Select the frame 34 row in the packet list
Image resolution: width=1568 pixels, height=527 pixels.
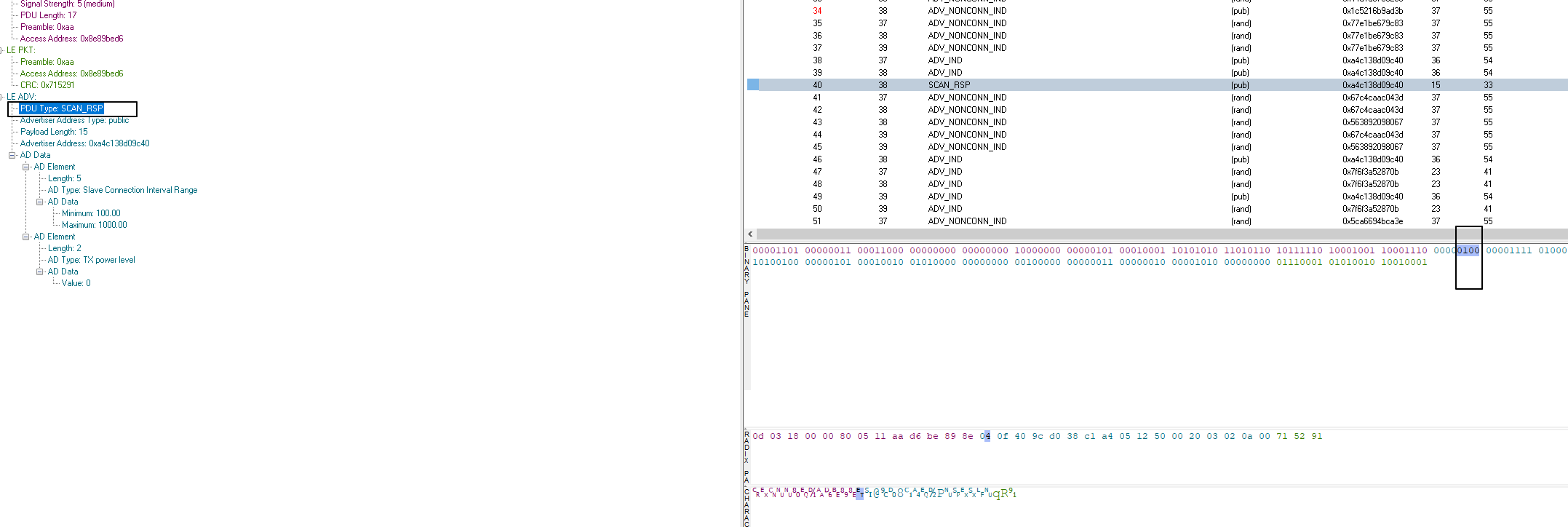click(x=1157, y=11)
